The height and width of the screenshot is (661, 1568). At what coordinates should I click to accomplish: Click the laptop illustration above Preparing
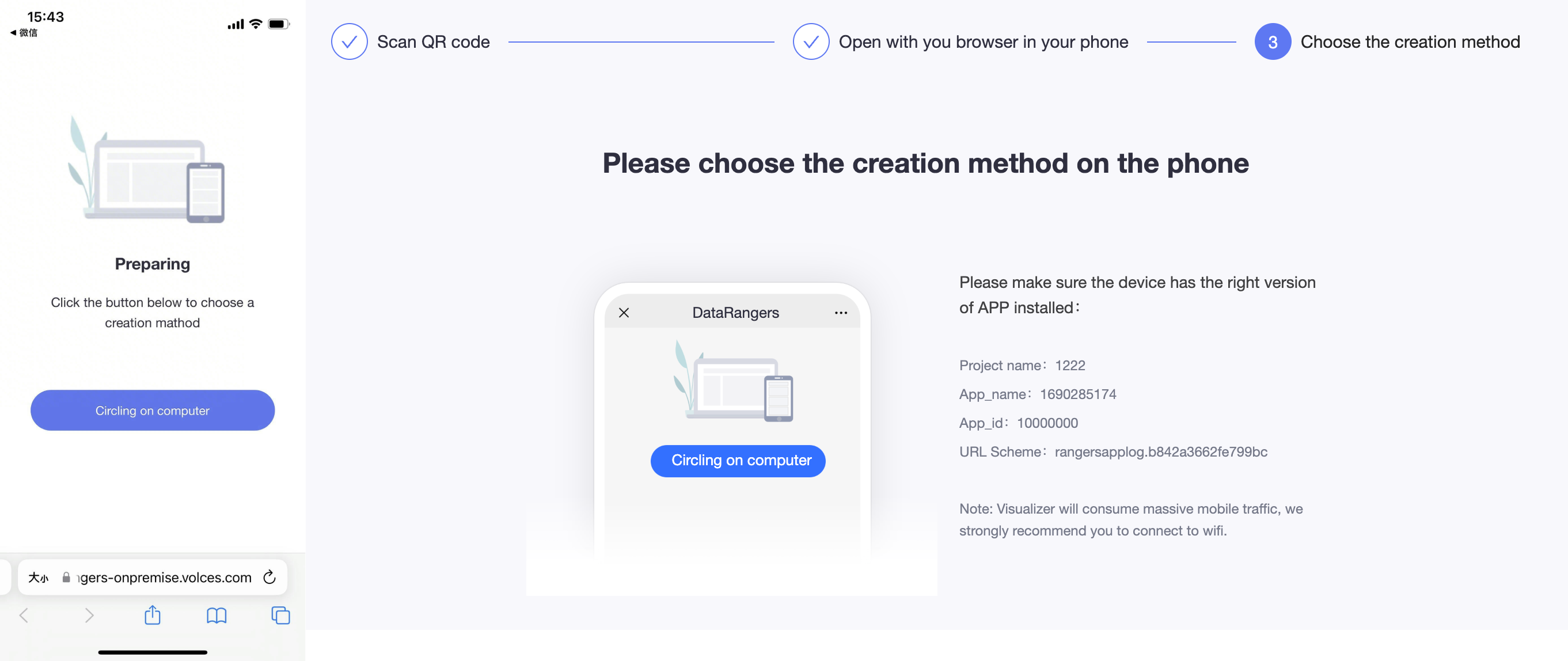point(146,169)
